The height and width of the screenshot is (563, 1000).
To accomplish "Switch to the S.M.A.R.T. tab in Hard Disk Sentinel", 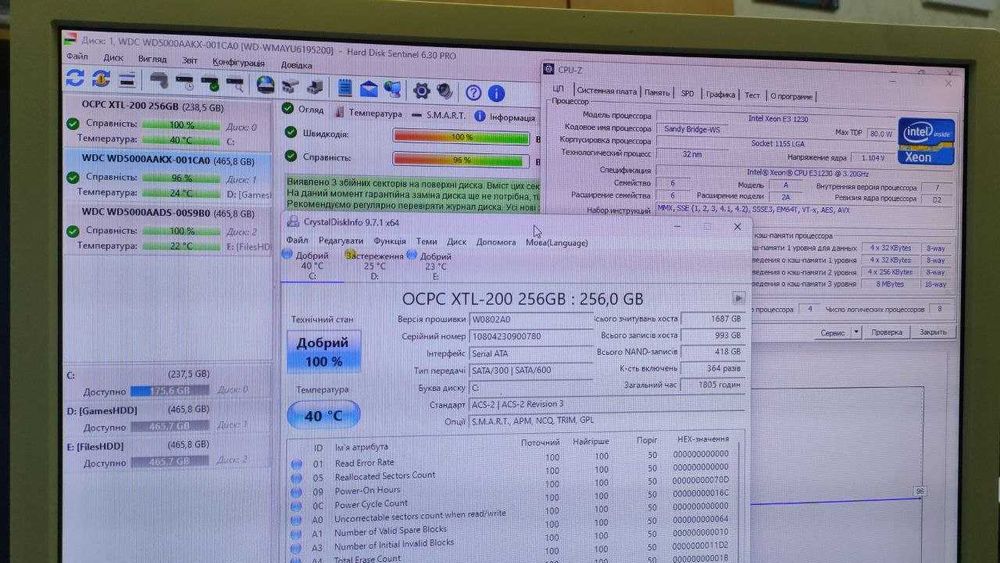I will coord(439,115).
